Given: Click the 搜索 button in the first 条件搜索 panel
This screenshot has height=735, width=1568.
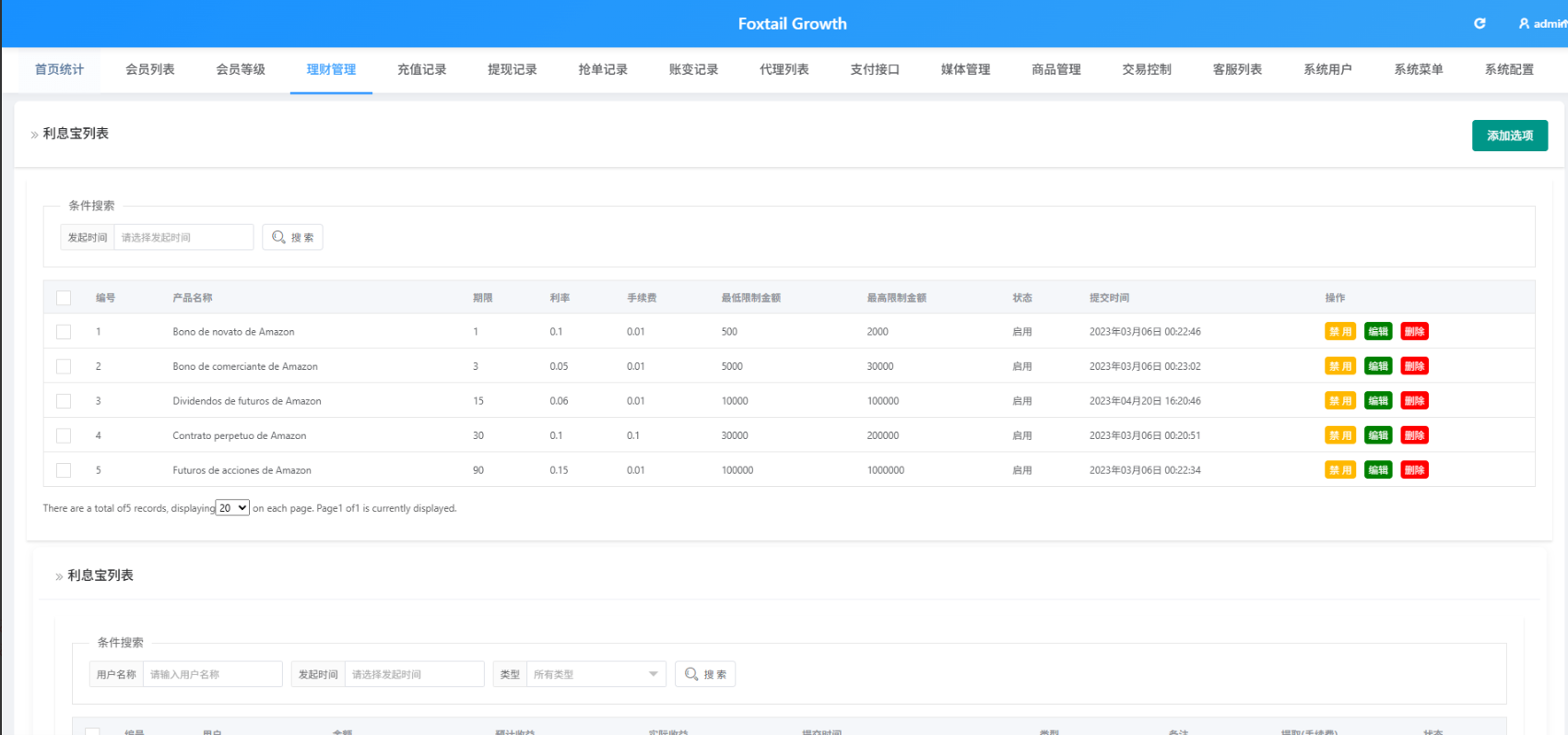Looking at the screenshot, I should coord(292,237).
